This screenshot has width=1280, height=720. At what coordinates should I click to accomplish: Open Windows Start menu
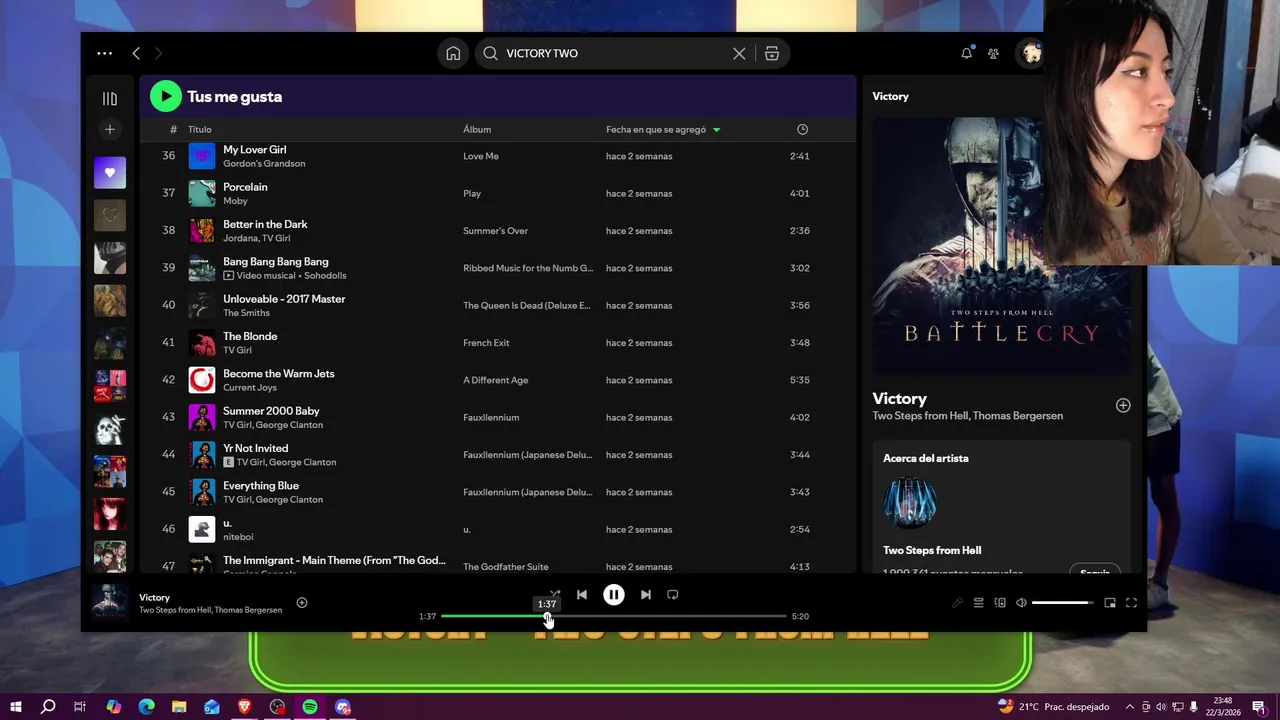point(15,707)
